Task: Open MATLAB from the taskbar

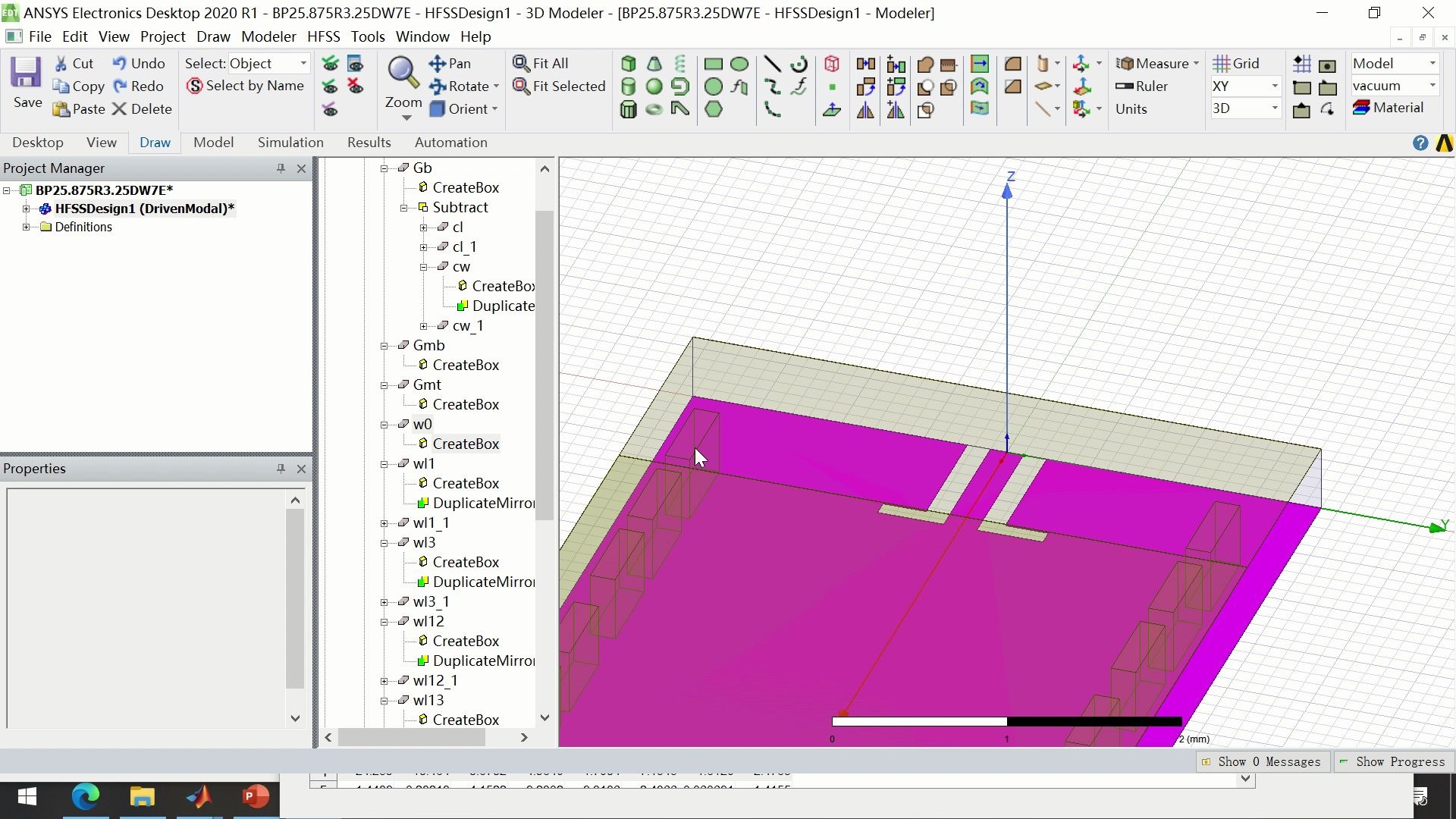Action: point(199,797)
